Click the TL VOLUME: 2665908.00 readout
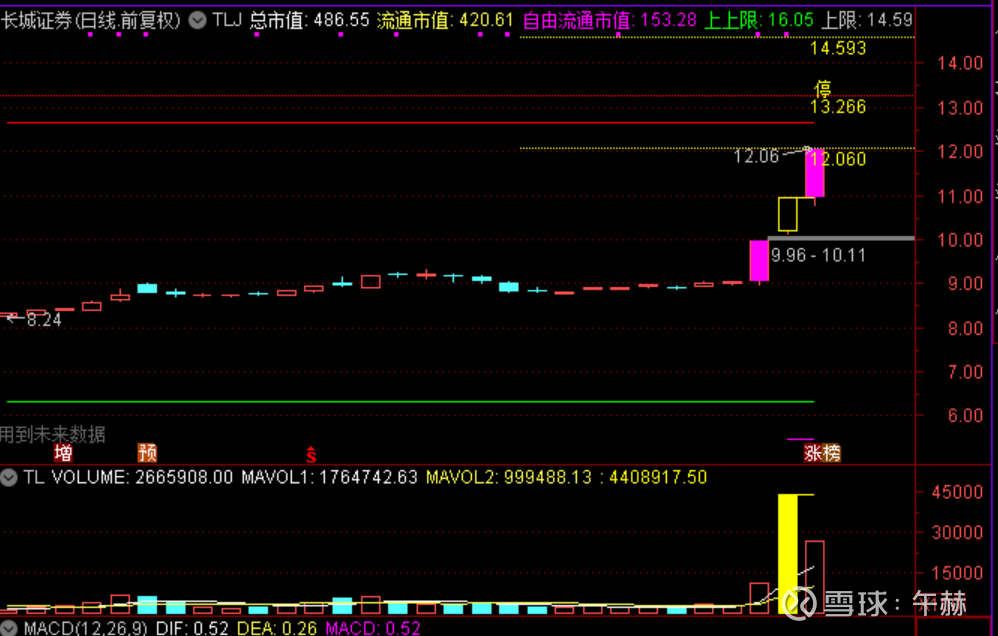The height and width of the screenshot is (636, 998). (x=129, y=477)
